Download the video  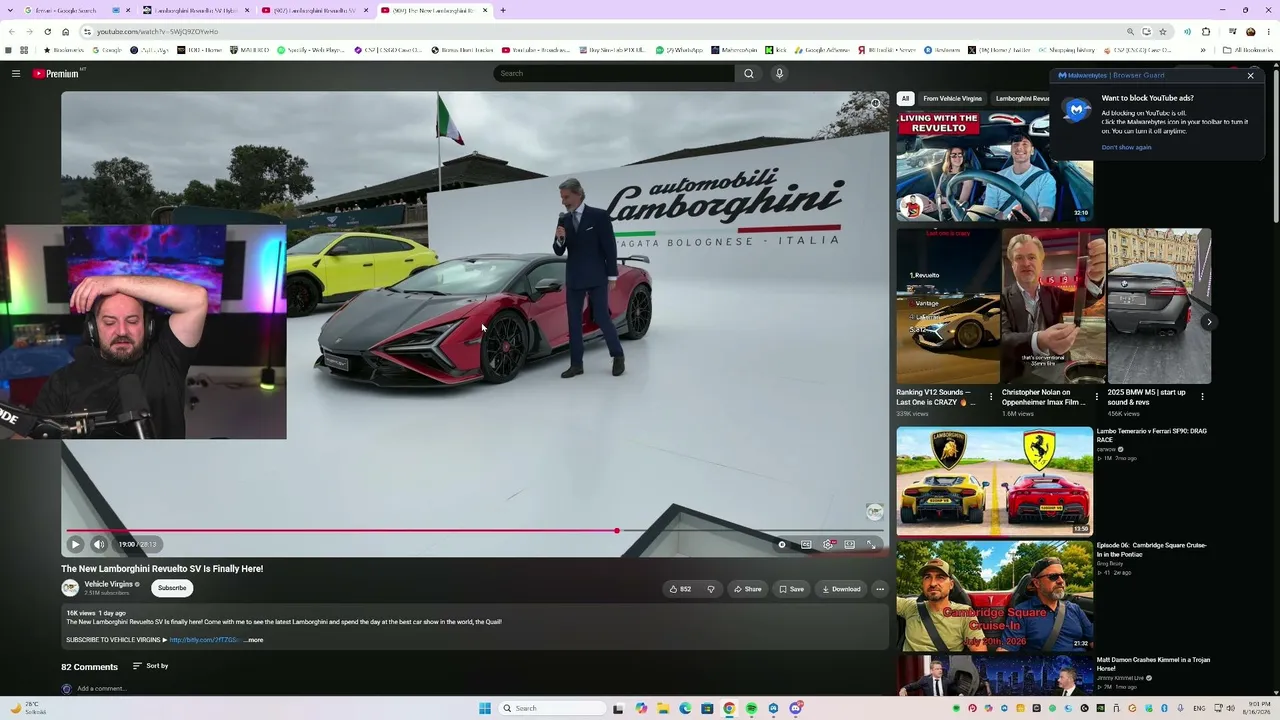click(x=841, y=589)
